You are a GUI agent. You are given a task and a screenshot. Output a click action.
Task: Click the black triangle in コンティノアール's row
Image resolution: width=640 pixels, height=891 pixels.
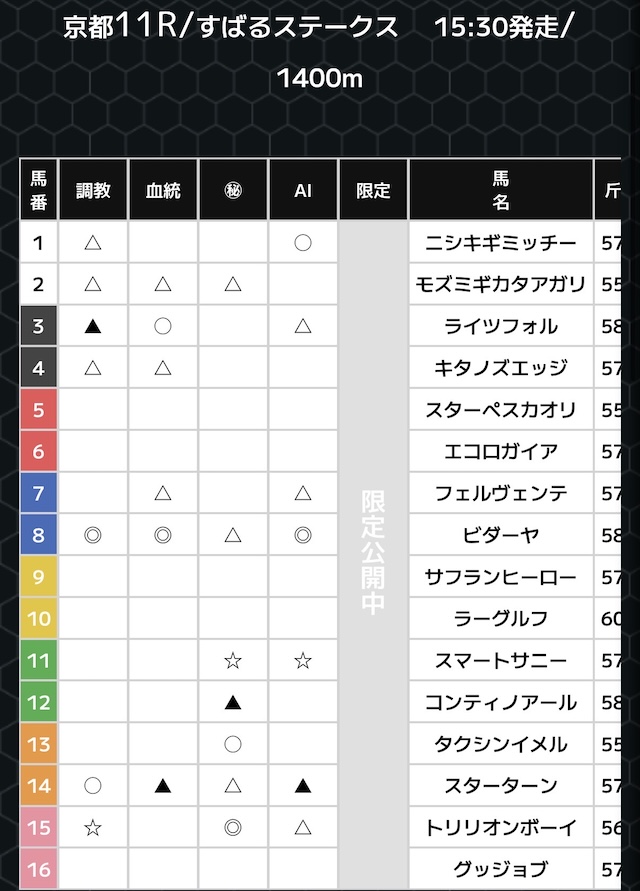(233, 703)
